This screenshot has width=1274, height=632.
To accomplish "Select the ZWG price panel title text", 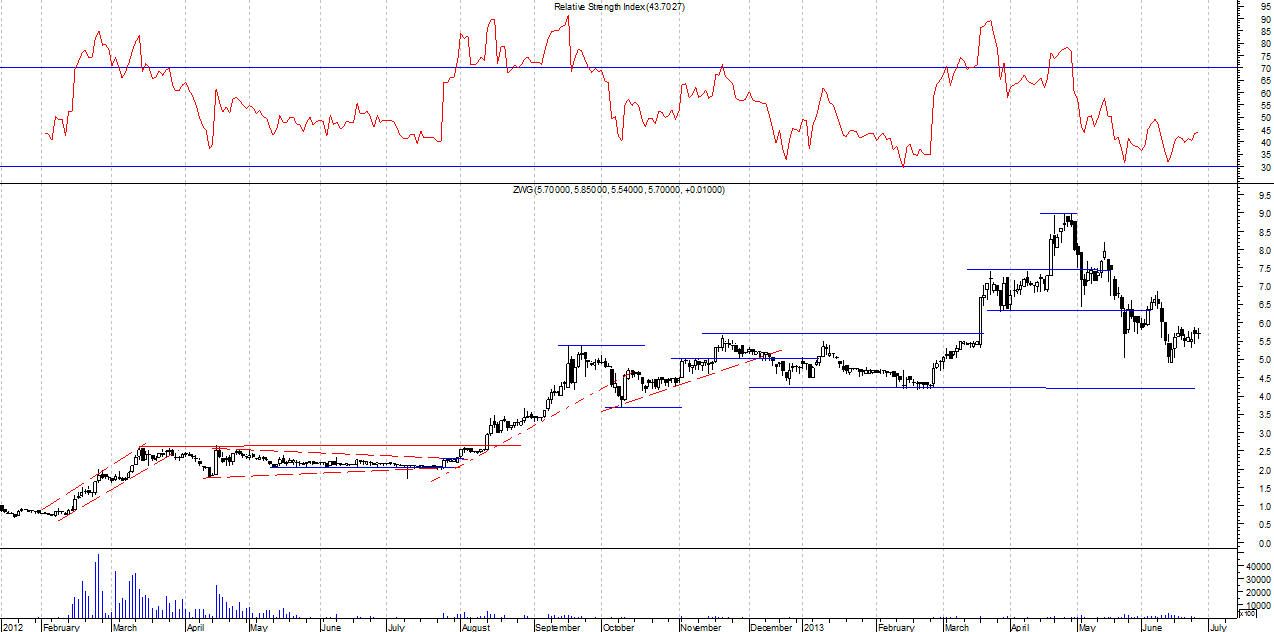I will 628,189.
